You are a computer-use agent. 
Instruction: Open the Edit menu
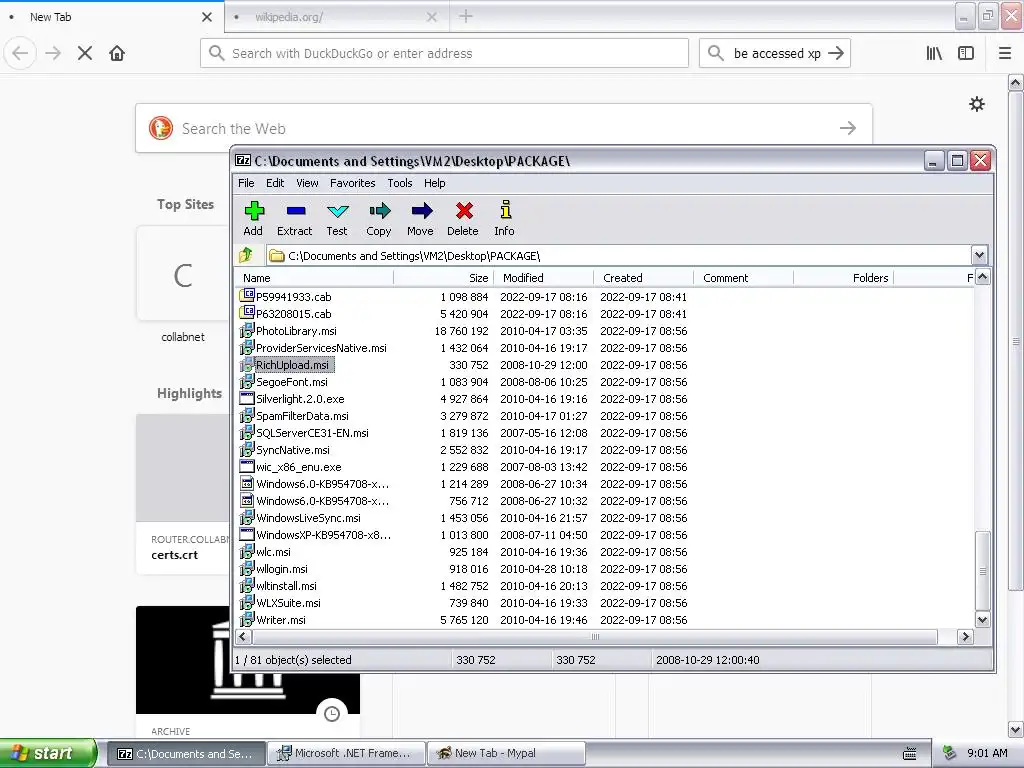274,183
